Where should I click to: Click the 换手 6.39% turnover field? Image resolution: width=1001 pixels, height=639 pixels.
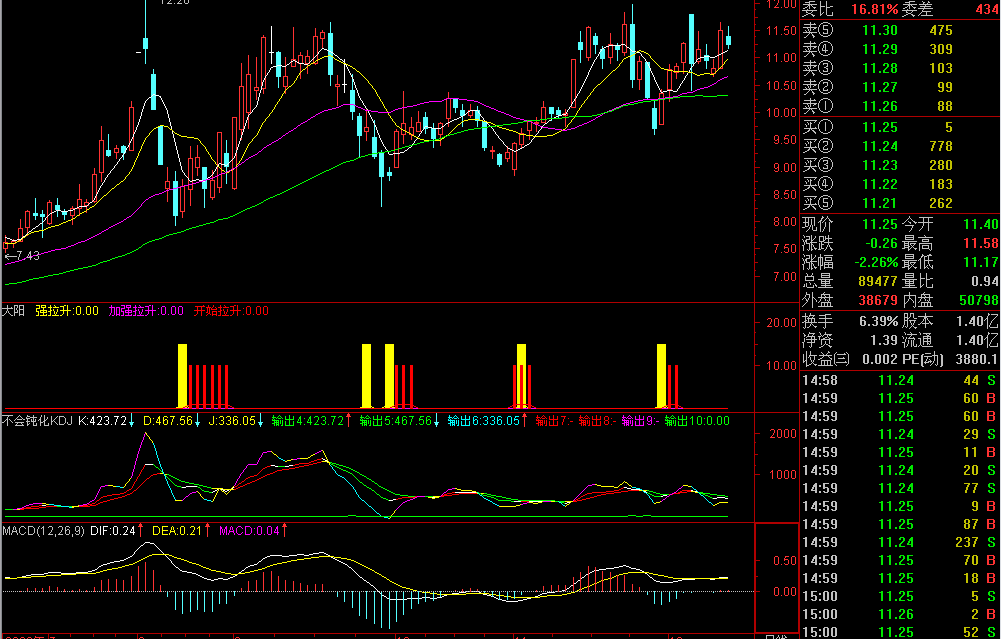point(850,321)
